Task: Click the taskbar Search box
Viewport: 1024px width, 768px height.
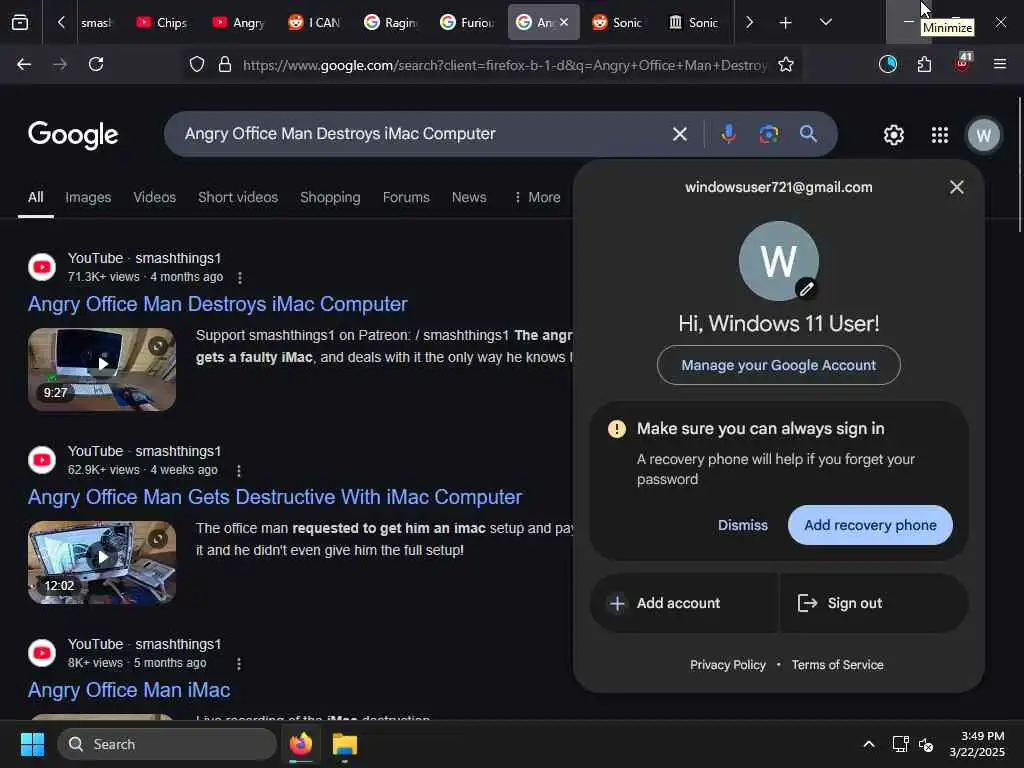Action: (167, 744)
